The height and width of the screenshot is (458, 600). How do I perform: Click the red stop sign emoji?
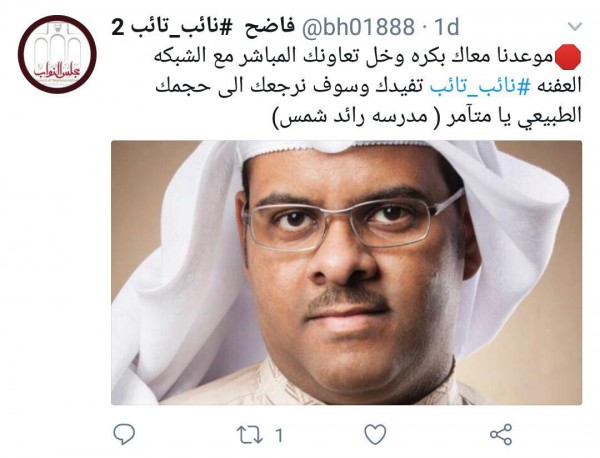coord(568,57)
